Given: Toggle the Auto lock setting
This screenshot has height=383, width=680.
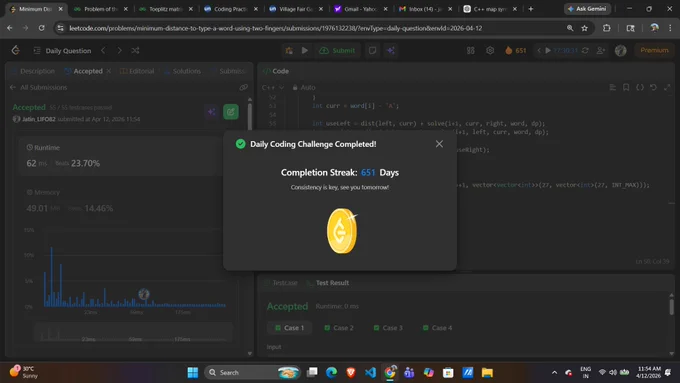Looking at the screenshot, I should [x=304, y=87].
